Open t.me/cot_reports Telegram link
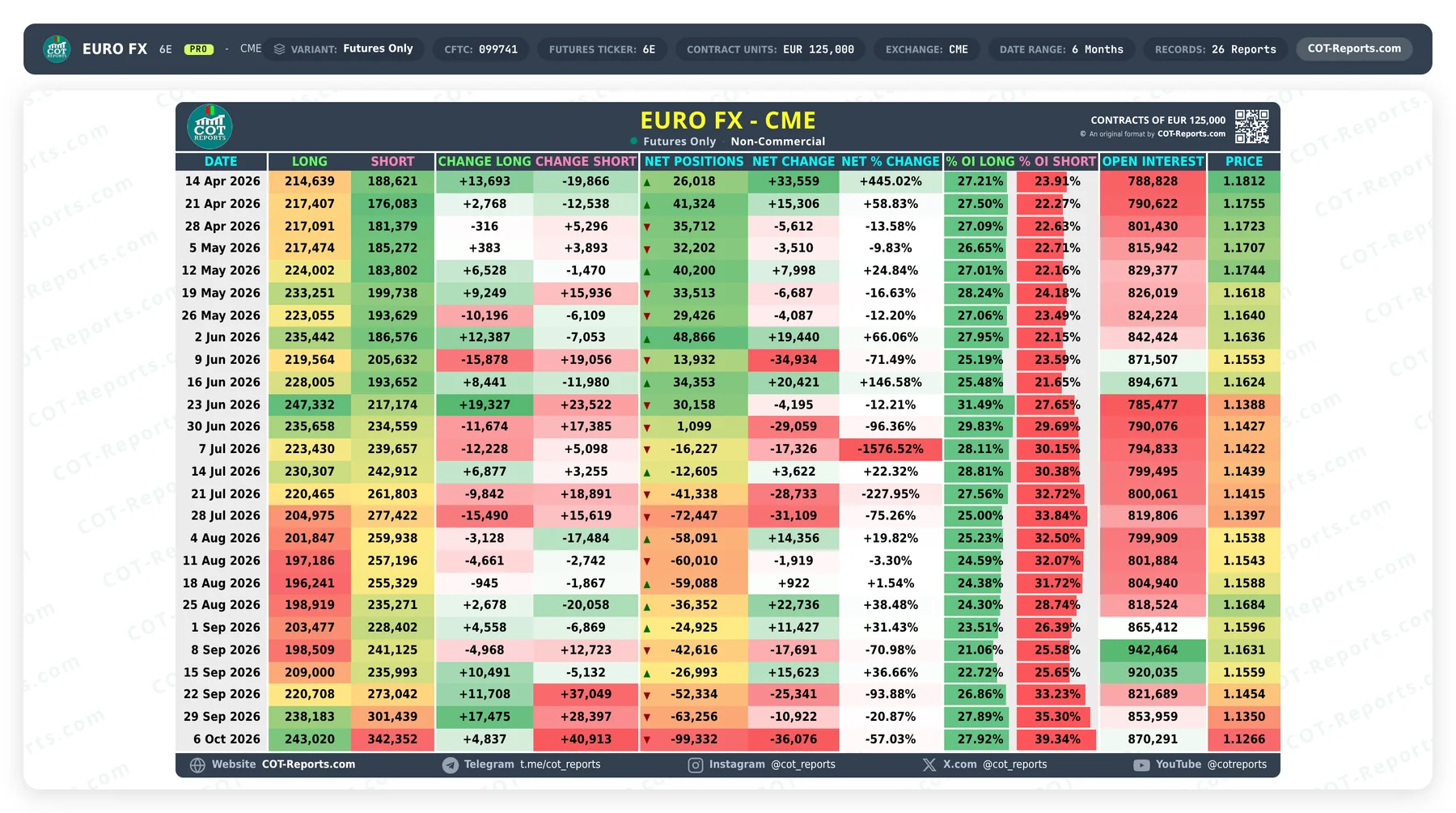 pyautogui.click(x=560, y=764)
